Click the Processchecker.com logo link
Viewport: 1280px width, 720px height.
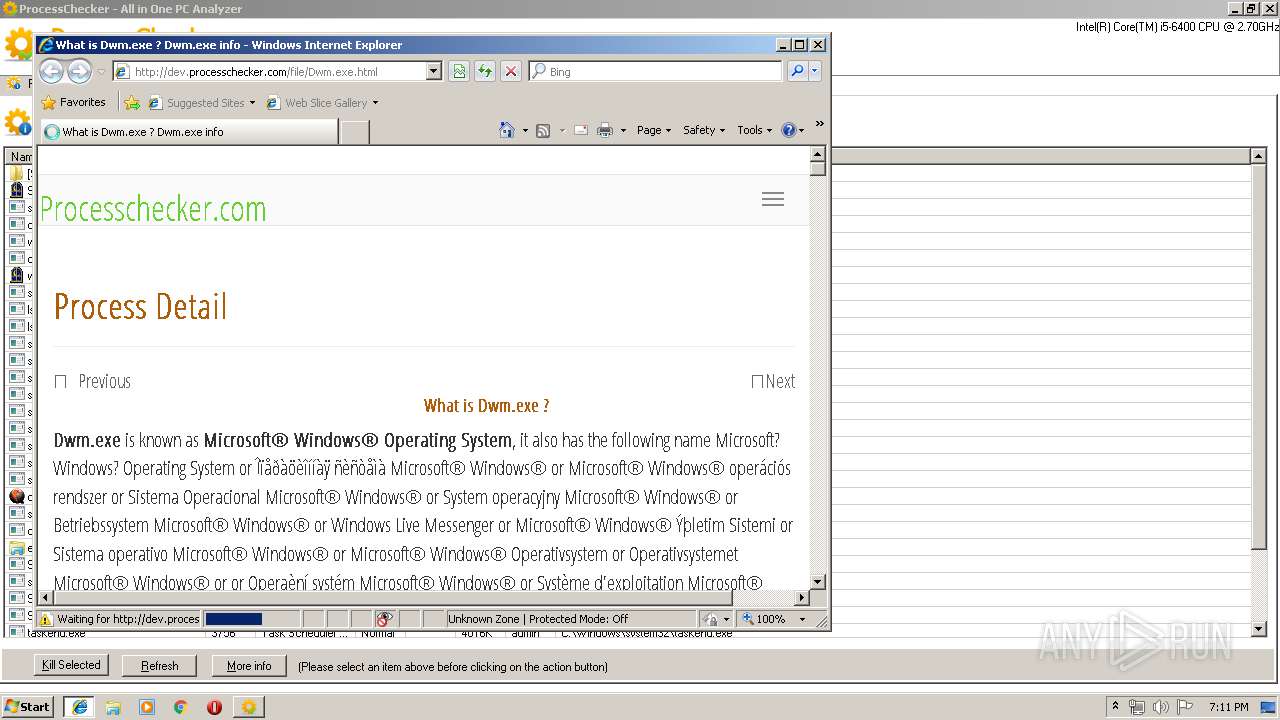[x=153, y=209]
